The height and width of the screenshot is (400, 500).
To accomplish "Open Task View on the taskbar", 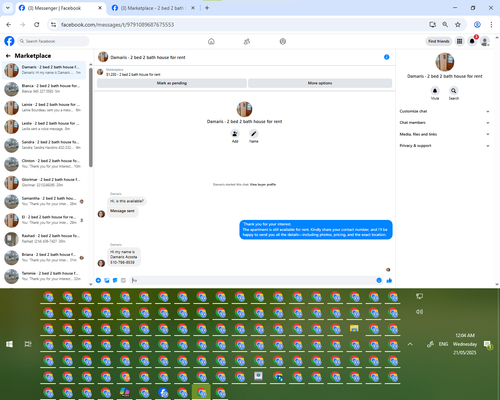I will pos(28,344).
